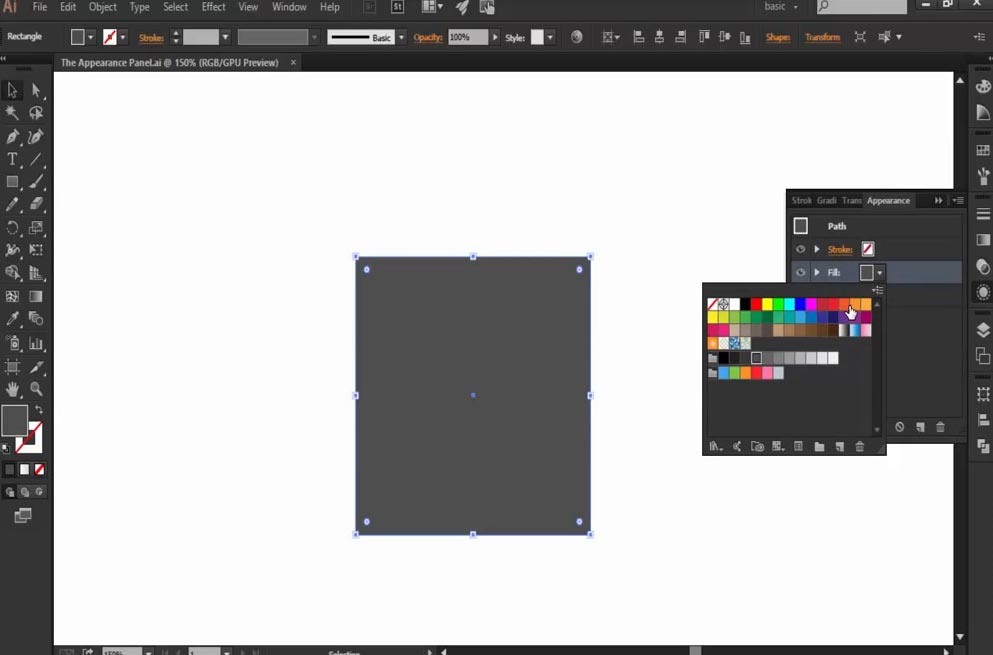Select the Symbol Sprayer tool

12,343
